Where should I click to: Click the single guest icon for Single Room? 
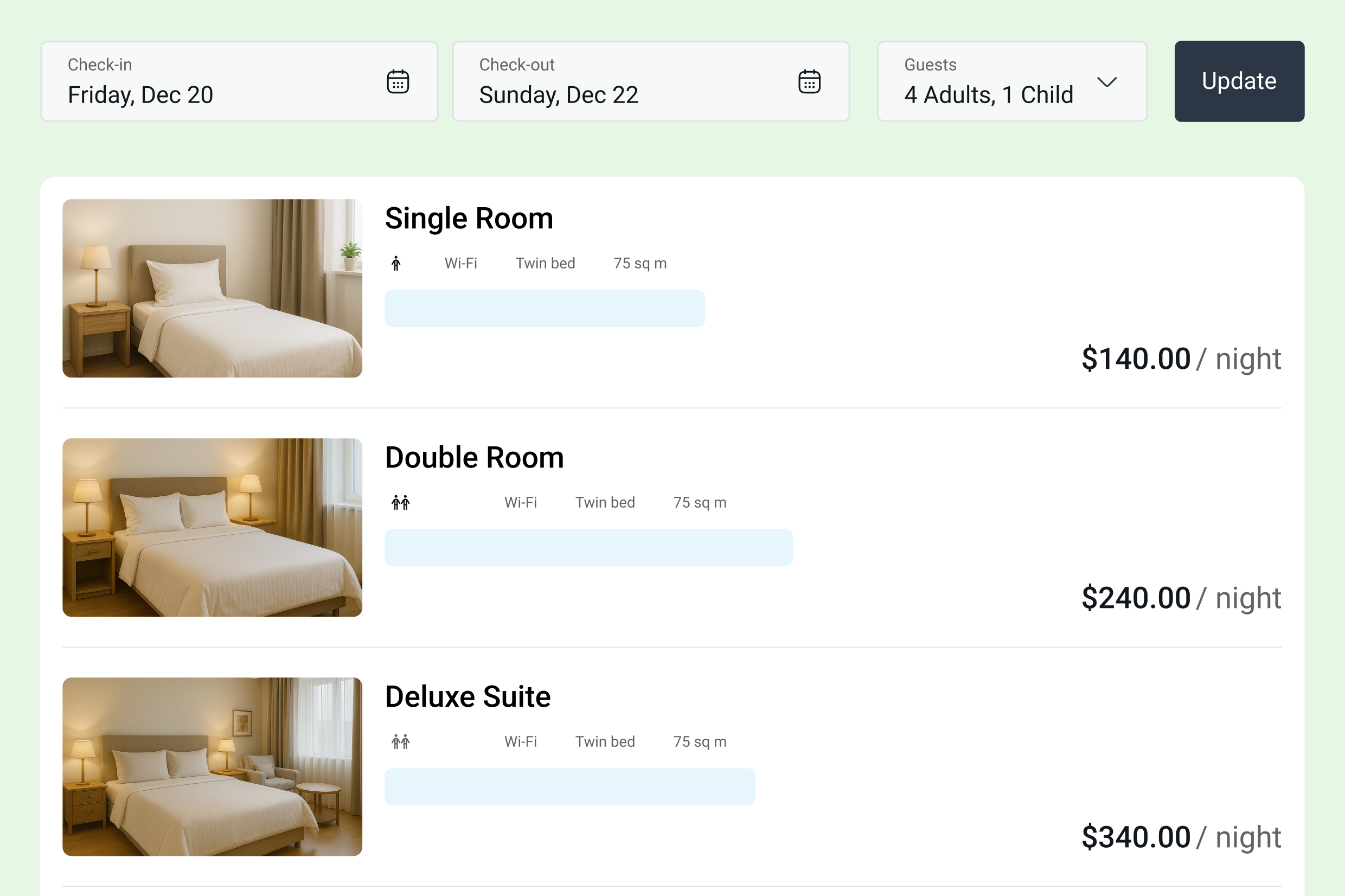[396, 264]
